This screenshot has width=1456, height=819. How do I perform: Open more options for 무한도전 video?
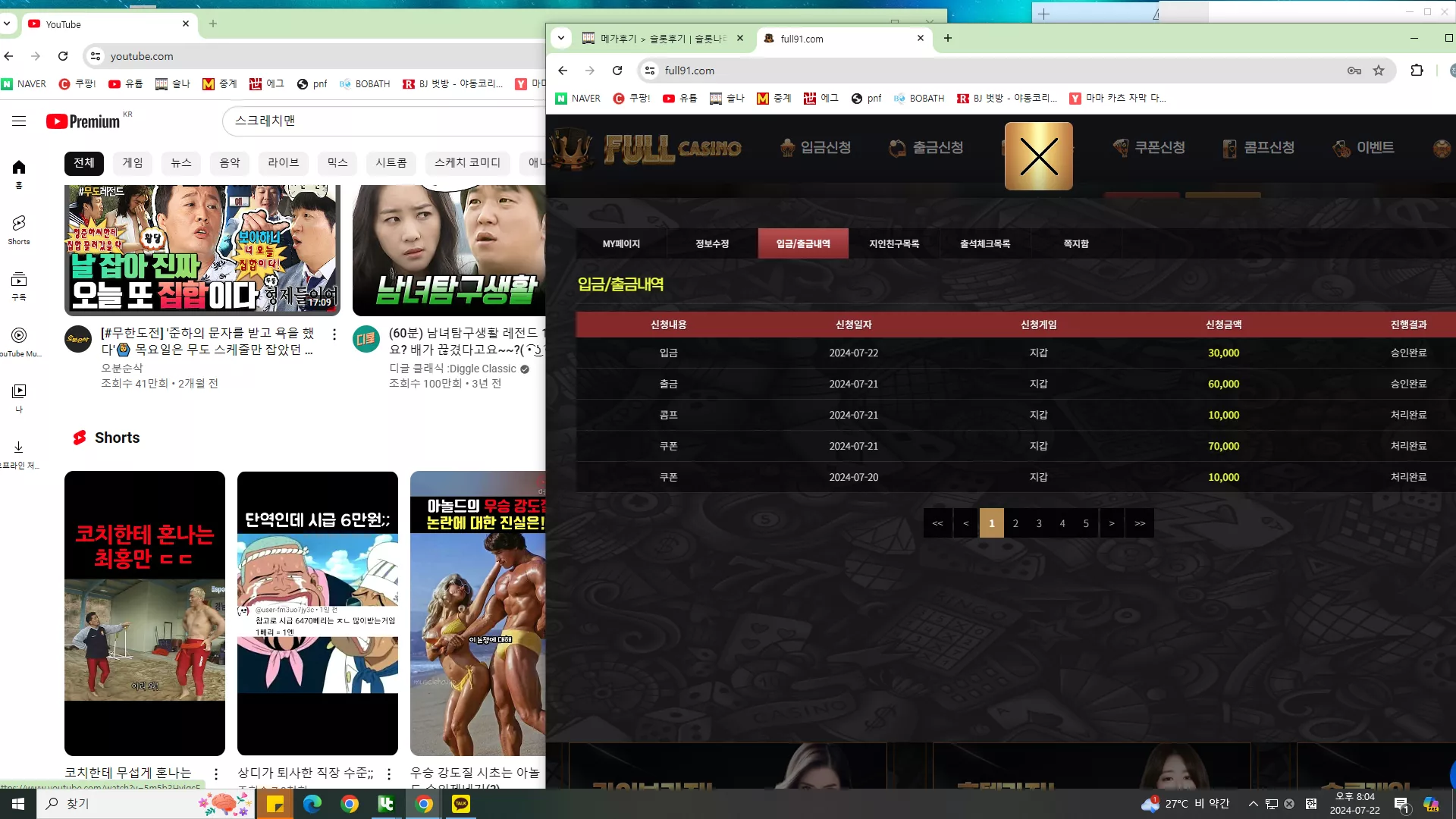coord(334,334)
